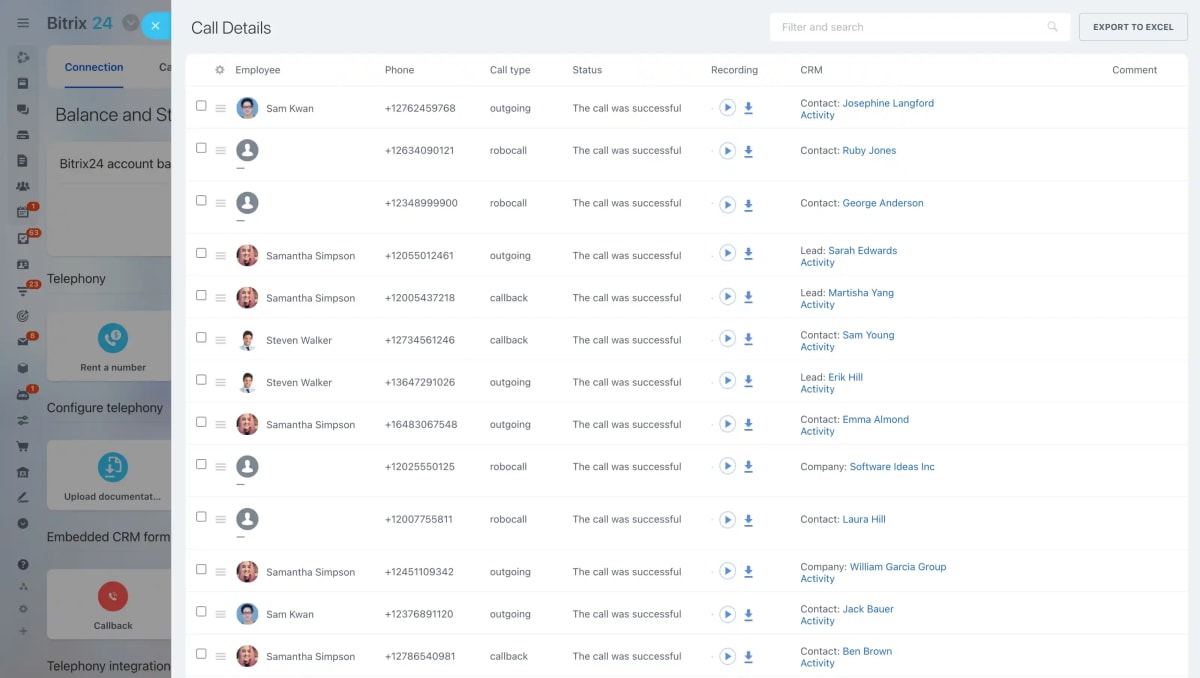Viewport: 1200px width, 678px height.
Task: Play recording for Ben Brown call
Action: pyautogui.click(x=728, y=656)
